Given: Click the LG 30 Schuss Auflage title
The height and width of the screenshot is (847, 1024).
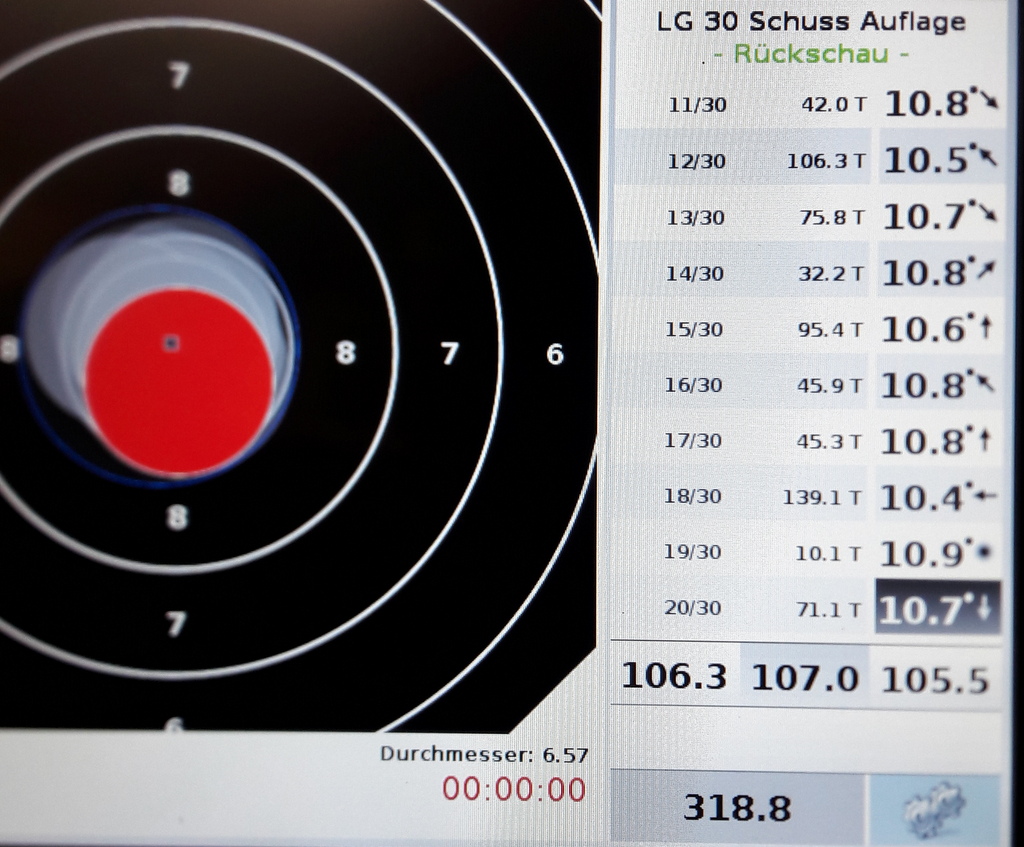Looking at the screenshot, I should (811, 21).
